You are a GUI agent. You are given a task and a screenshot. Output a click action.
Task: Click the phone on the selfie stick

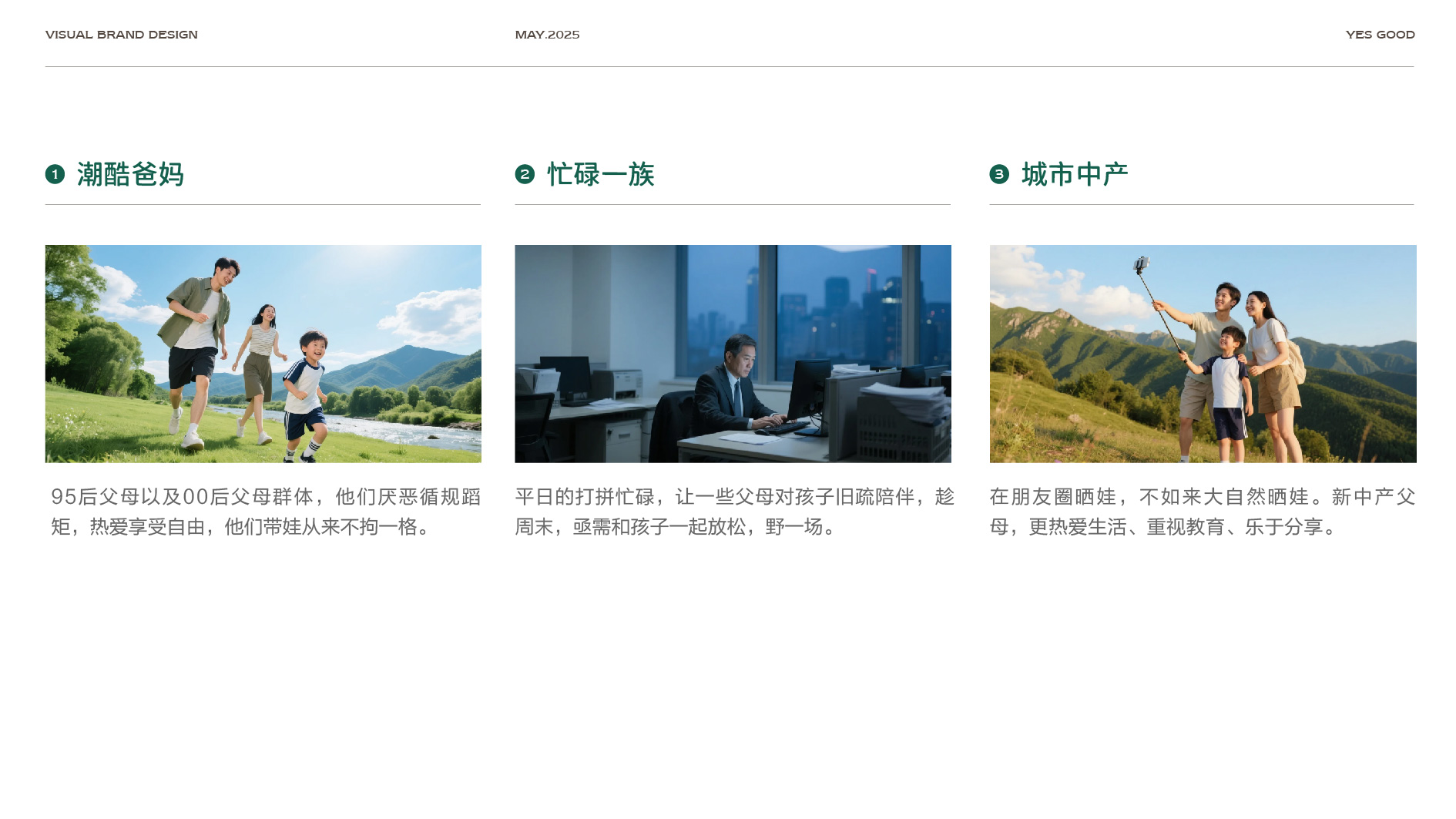(1141, 264)
